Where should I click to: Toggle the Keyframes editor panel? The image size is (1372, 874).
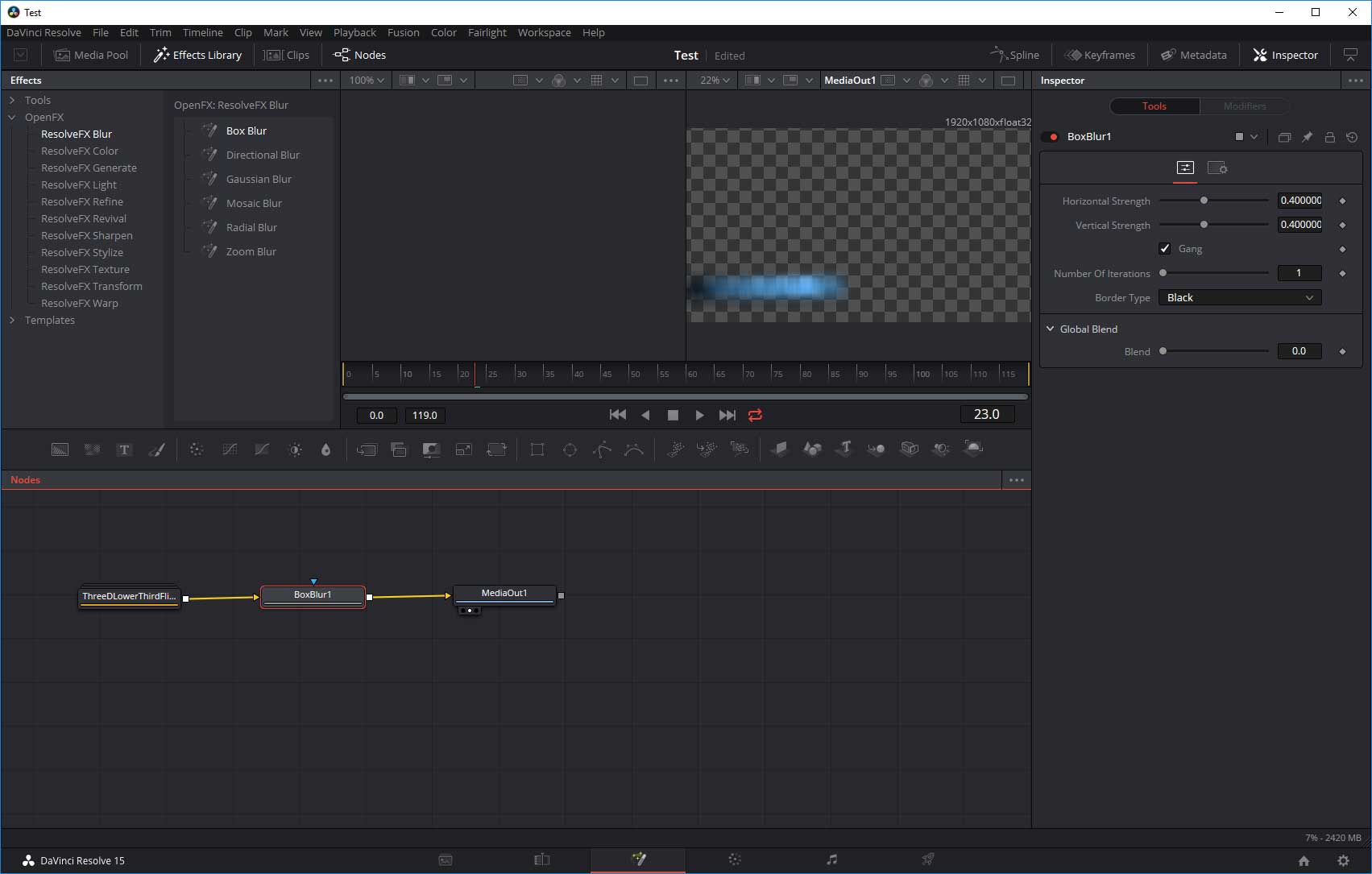(1100, 55)
